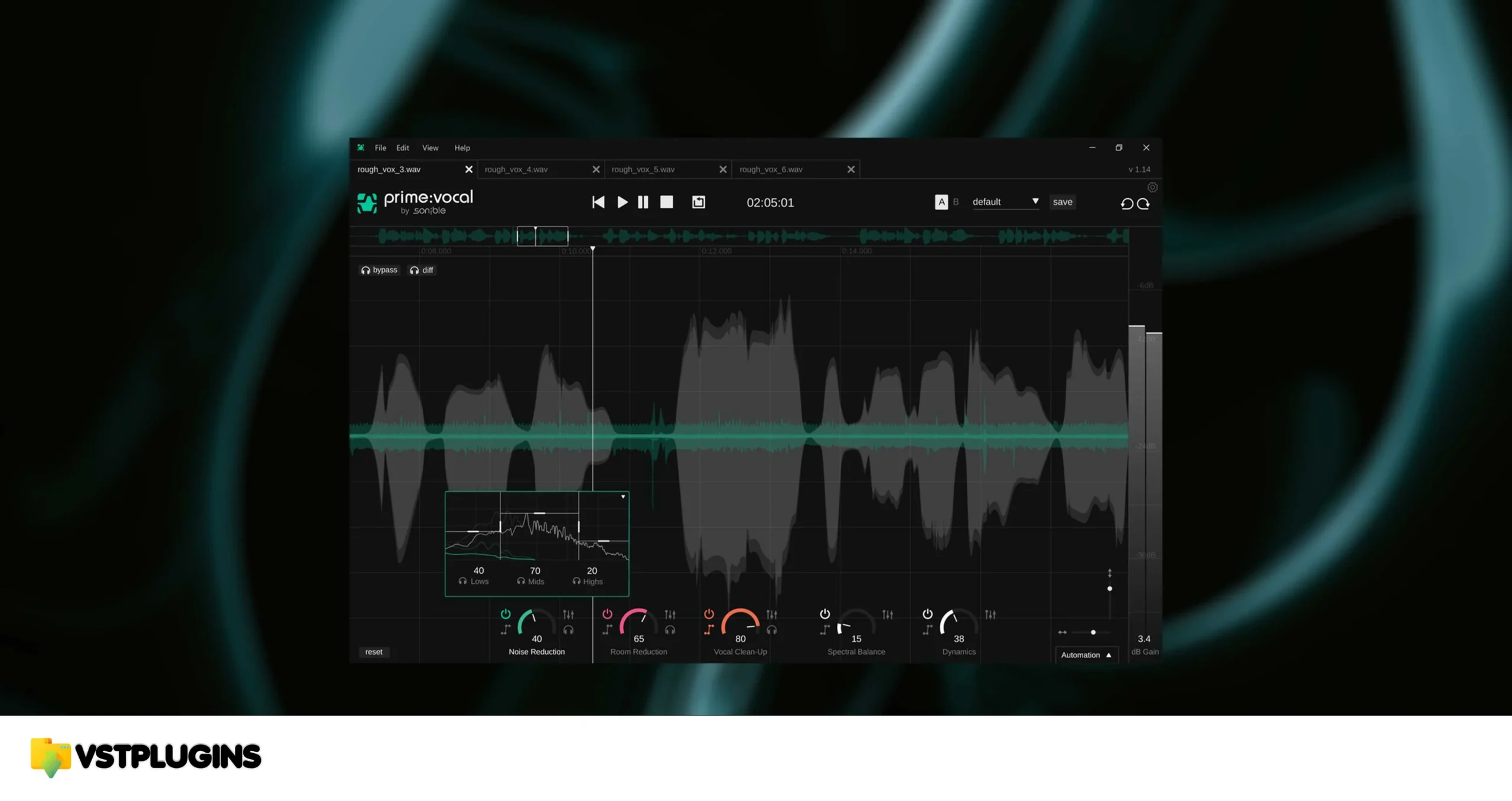Viewport: 1512px width, 801px height.
Task: Open the File menu
Action: [x=380, y=148]
